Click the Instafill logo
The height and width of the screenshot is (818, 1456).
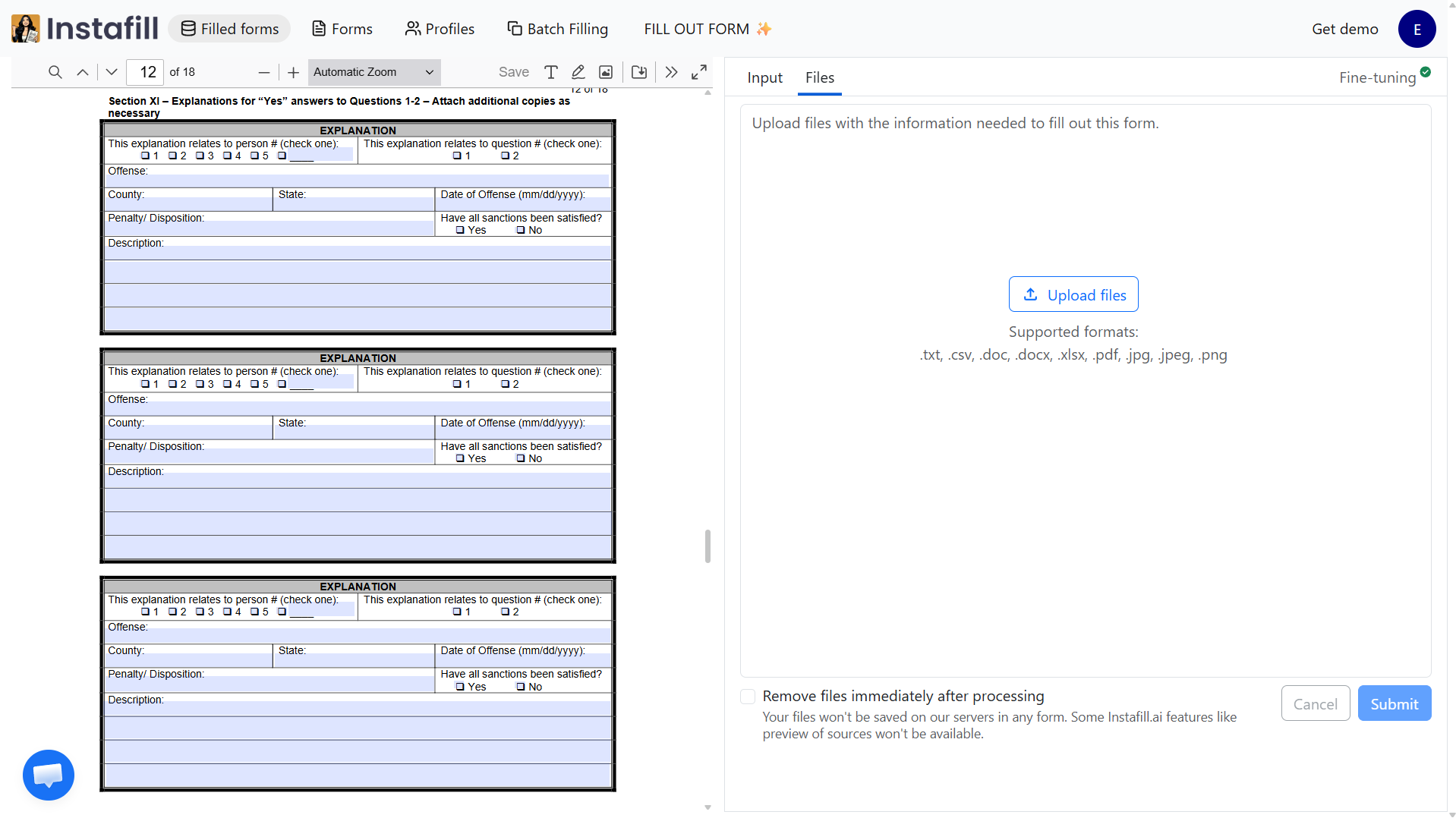pyautogui.click(x=84, y=28)
